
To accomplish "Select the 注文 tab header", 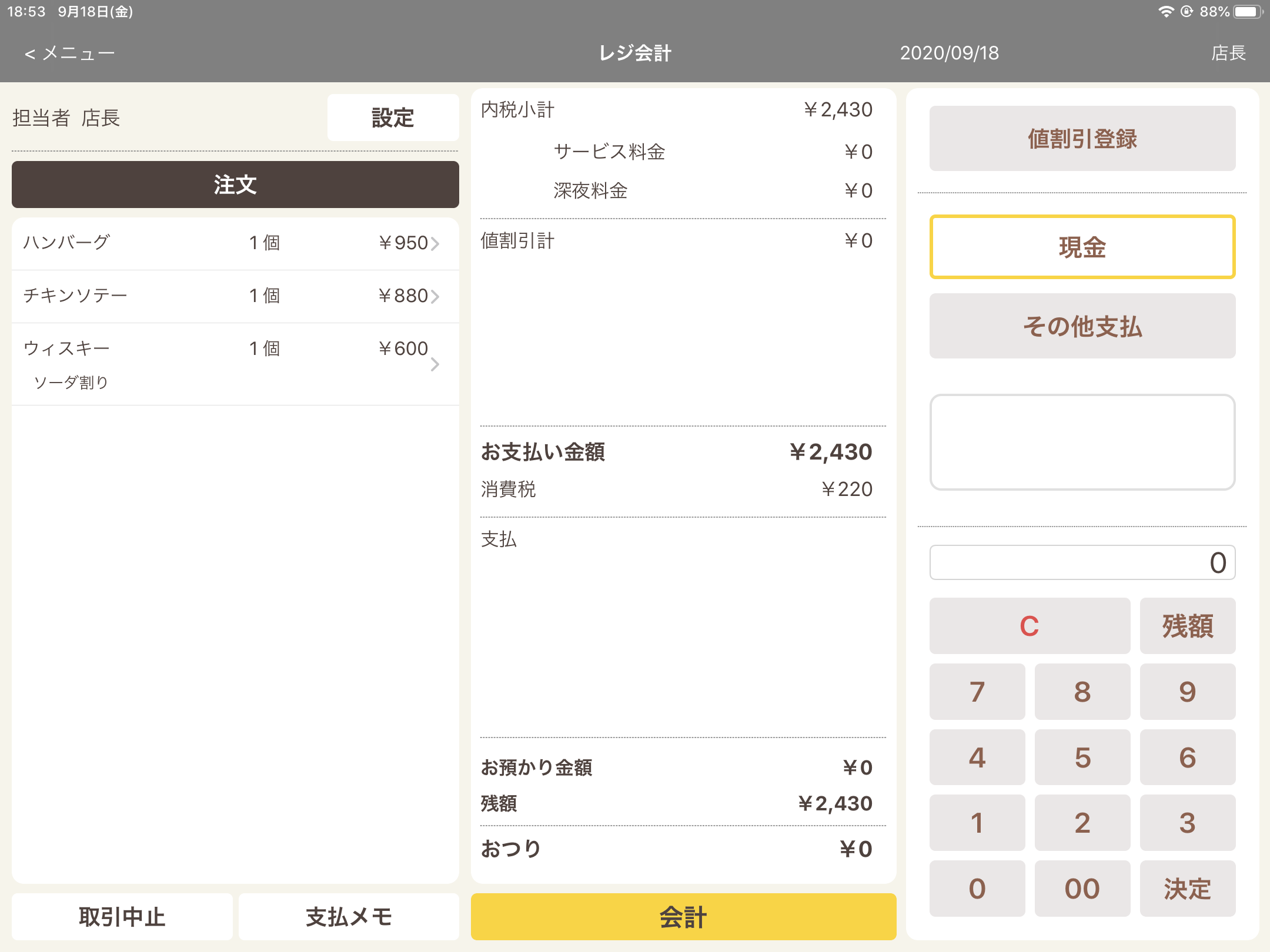I will (235, 185).
